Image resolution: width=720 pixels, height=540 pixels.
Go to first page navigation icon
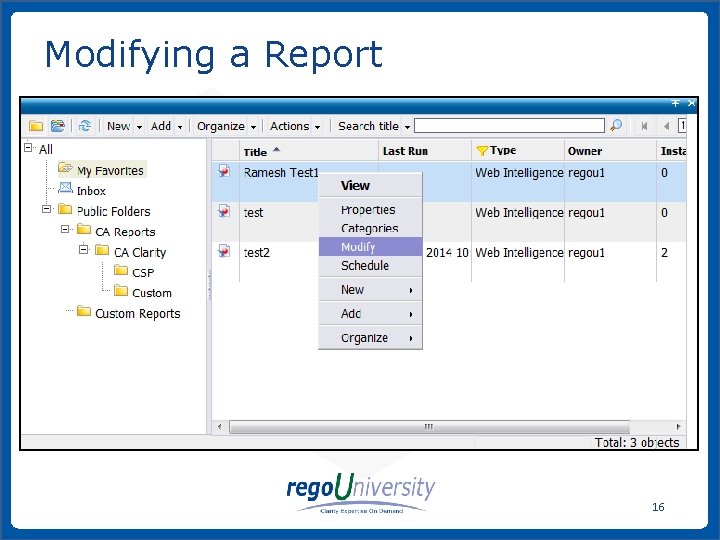(644, 126)
